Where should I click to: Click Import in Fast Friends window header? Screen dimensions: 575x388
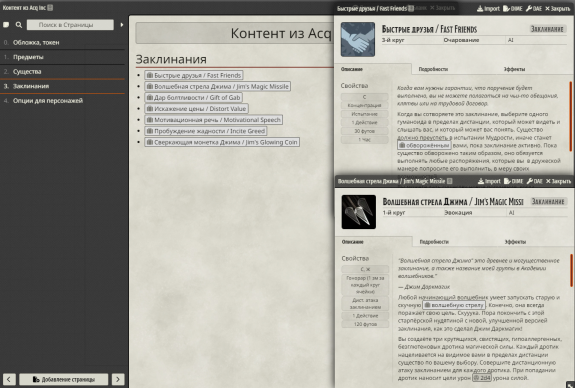[488, 8]
